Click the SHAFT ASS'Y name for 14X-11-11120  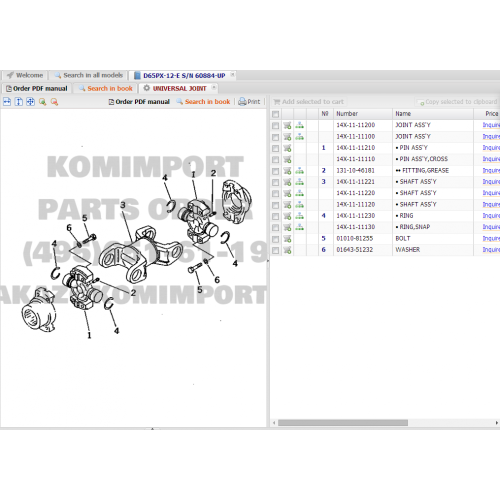point(418,204)
